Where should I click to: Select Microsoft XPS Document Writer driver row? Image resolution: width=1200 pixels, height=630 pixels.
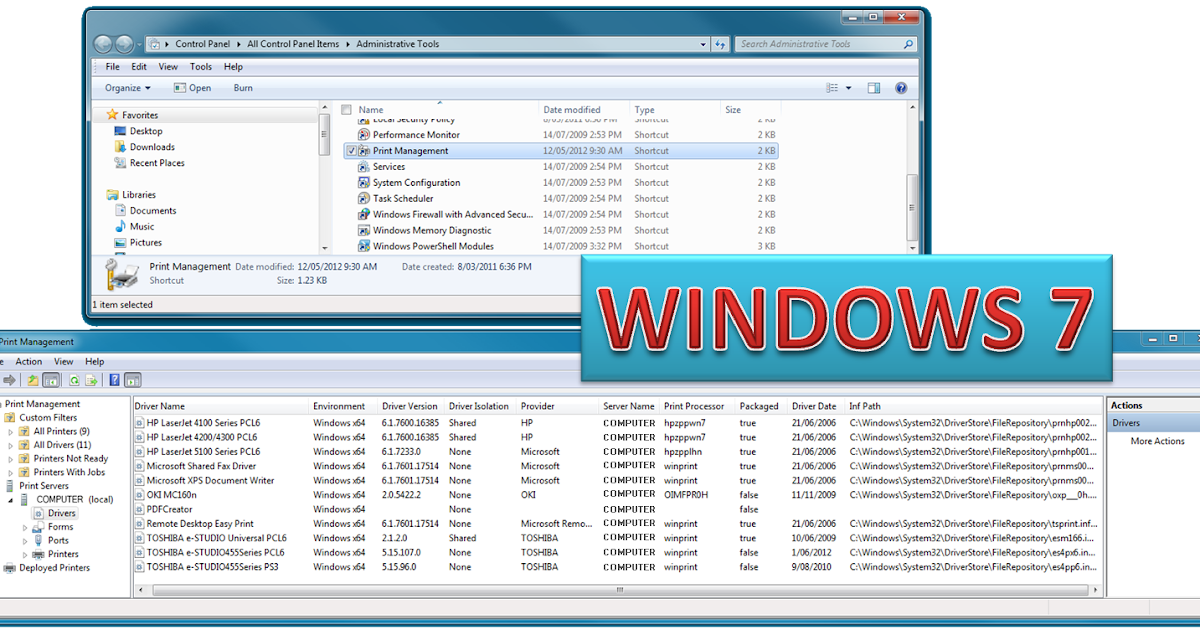[x=618, y=480]
